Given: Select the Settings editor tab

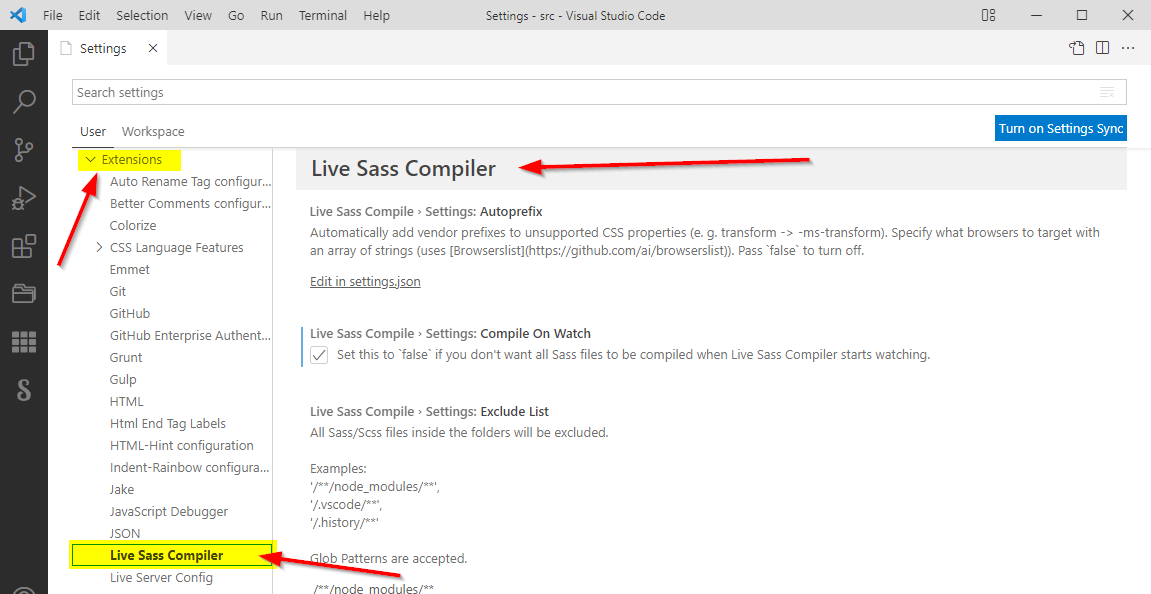Looking at the screenshot, I should (109, 48).
